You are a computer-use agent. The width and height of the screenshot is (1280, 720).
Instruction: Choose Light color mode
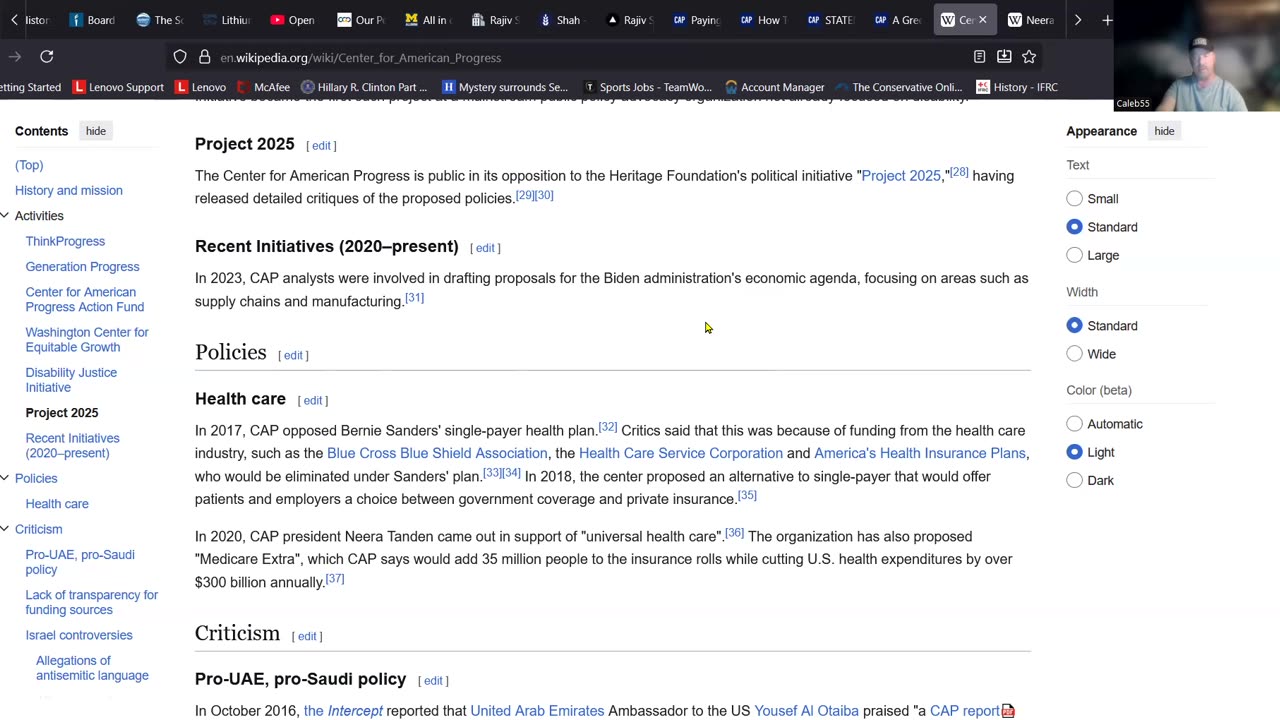coord(1074,452)
